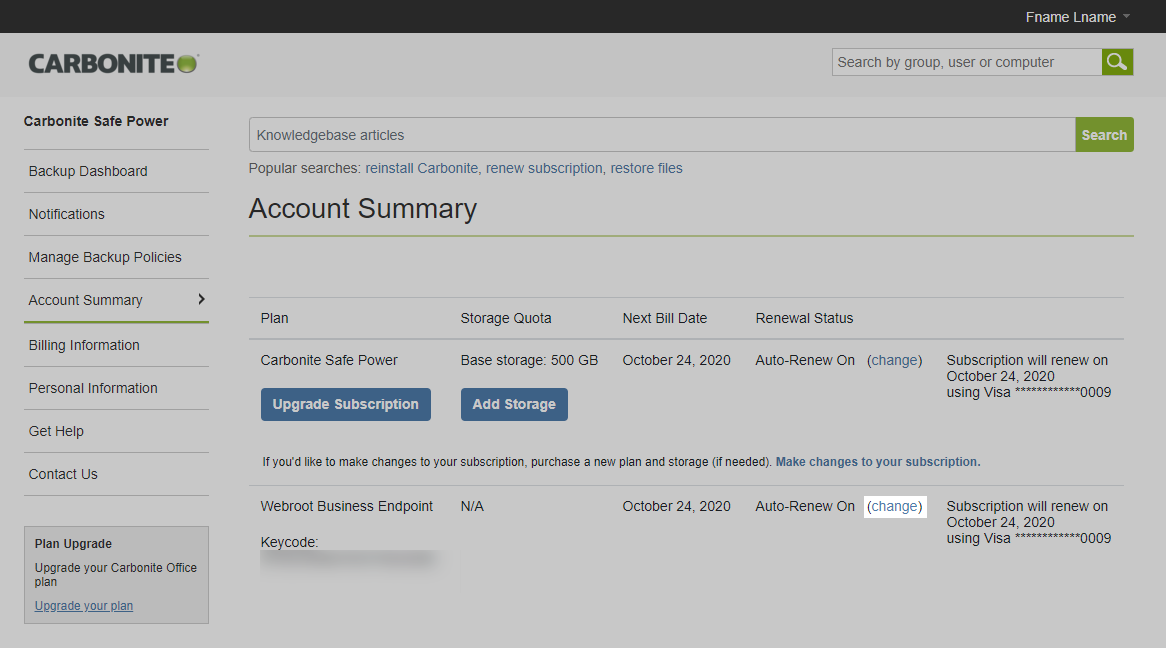The height and width of the screenshot is (648, 1166).
Task: Open the Fname Lname user dropdown
Action: point(1077,17)
